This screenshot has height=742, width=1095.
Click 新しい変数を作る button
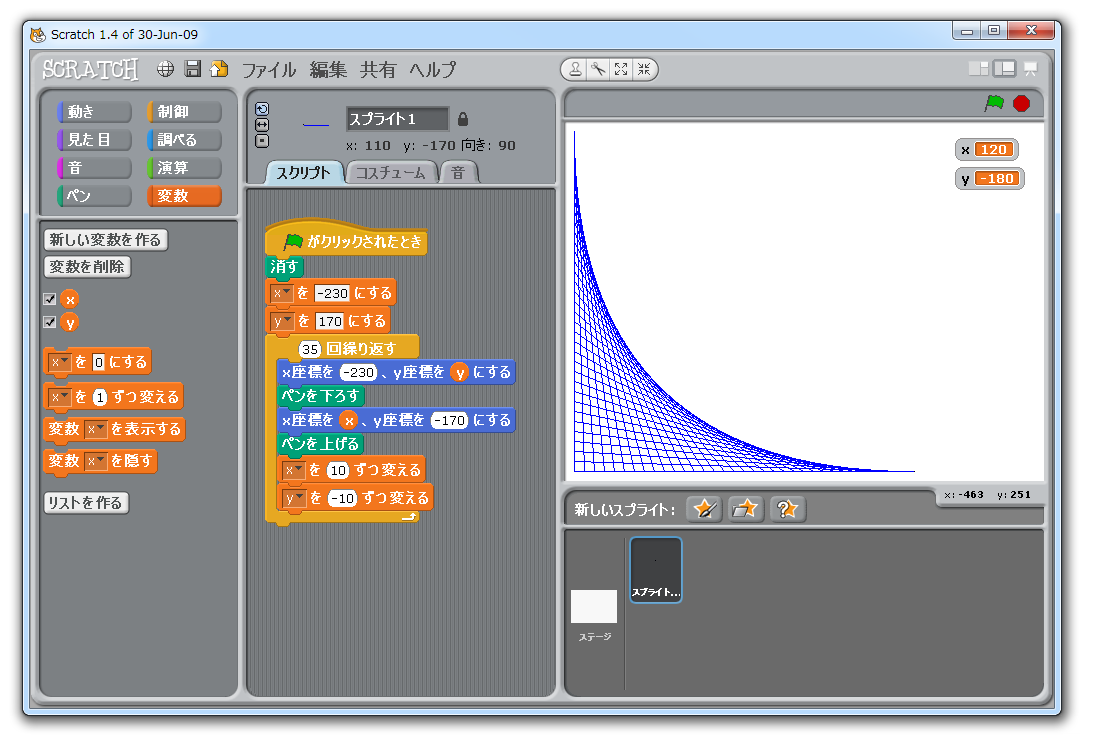[x=105, y=240]
